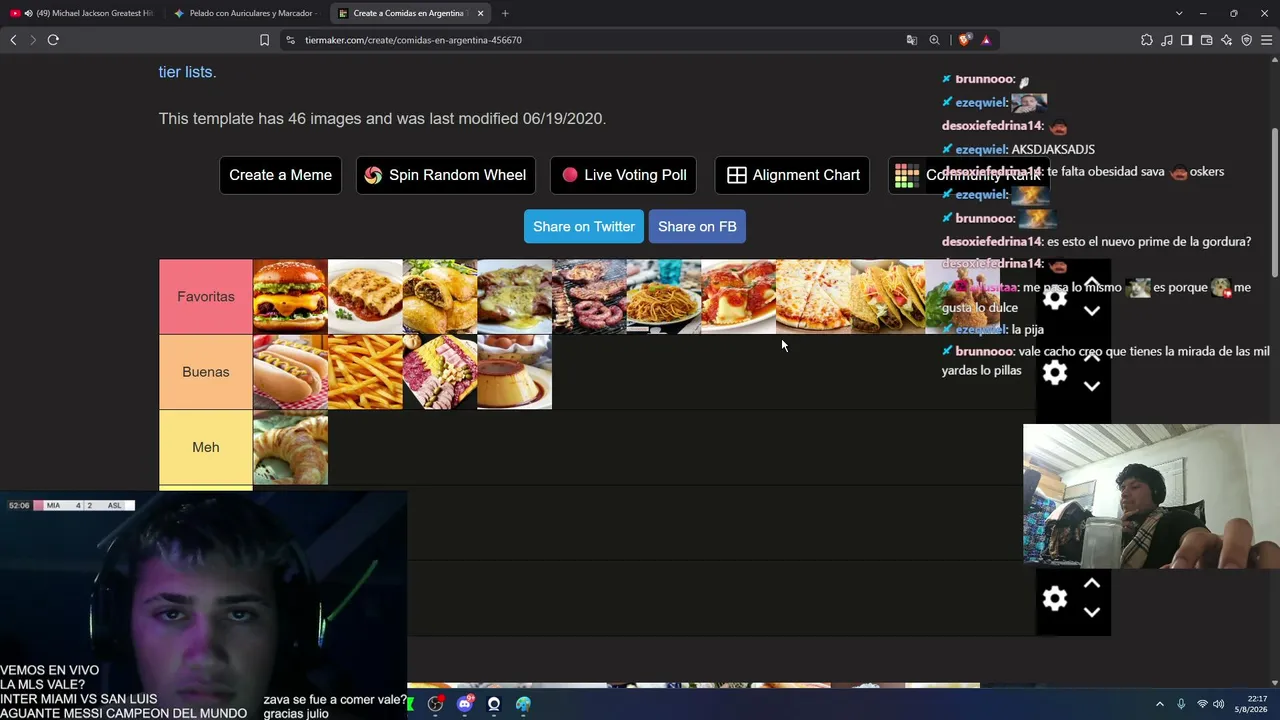
Task: Open the media control music note icon
Action: click(1167, 40)
